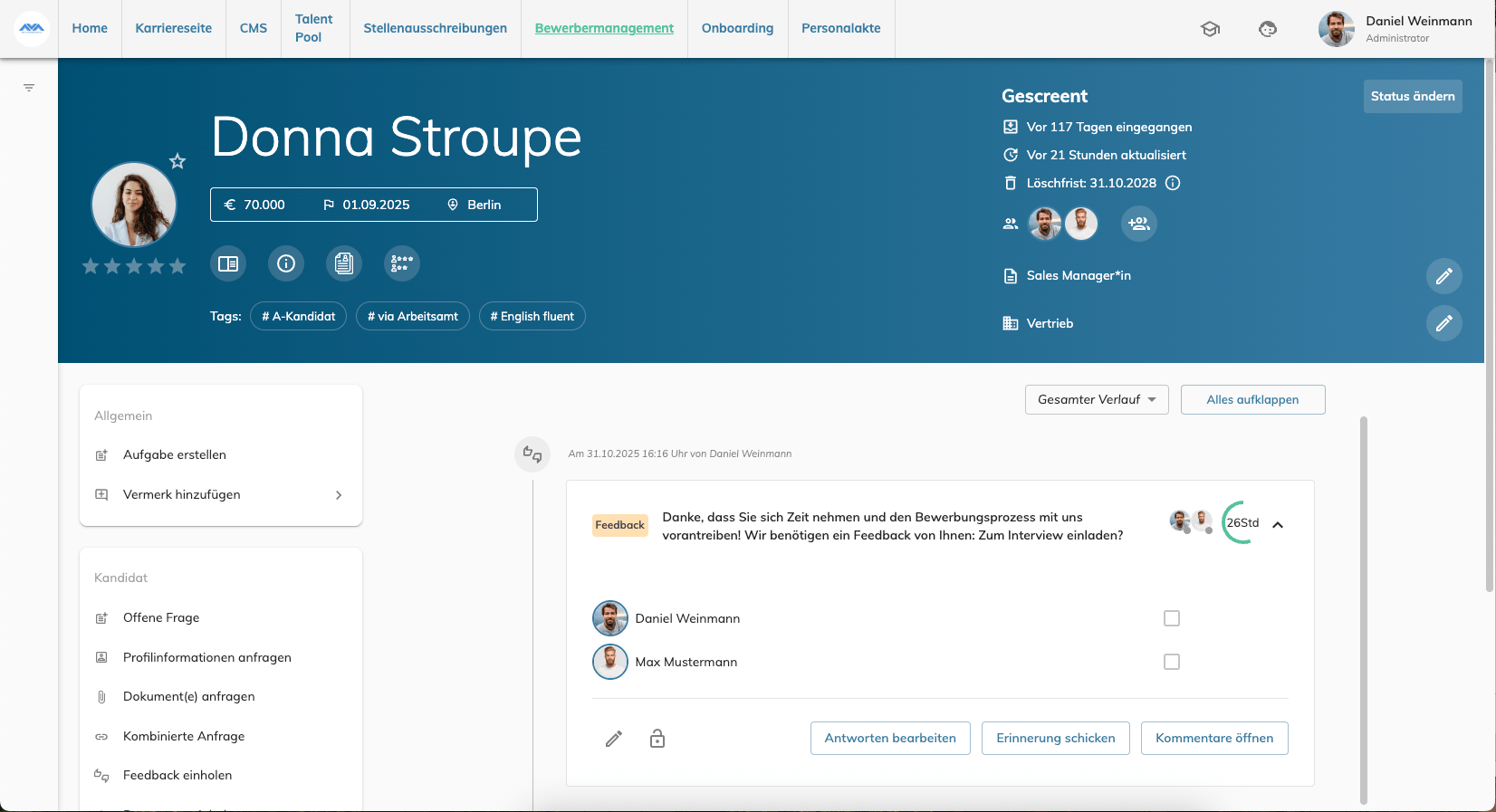Image resolution: width=1496 pixels, height=812 pixels.
Task: Tick the checkbox for Daniel Weinmann
Action: point(1172,618)
